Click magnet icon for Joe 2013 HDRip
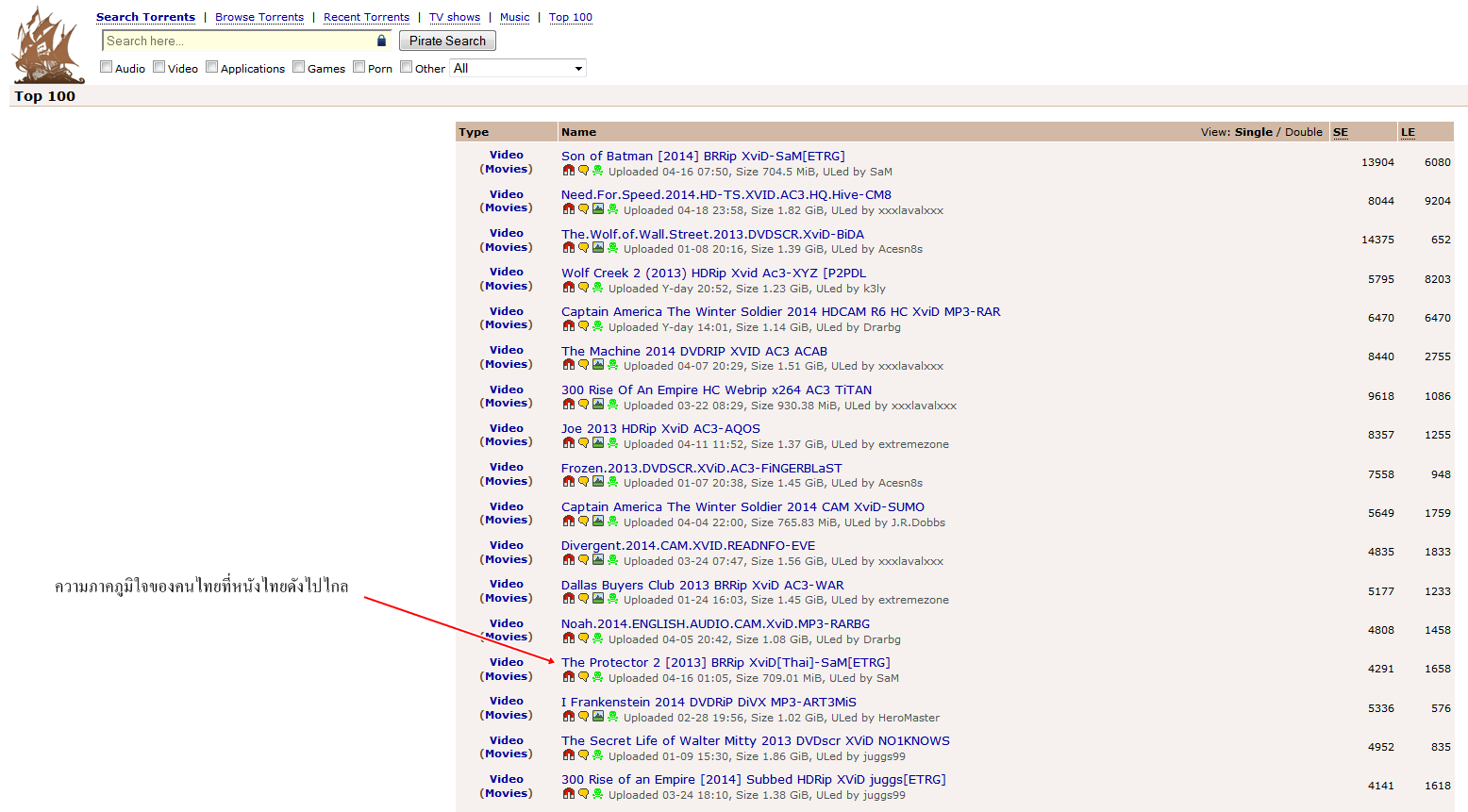Screen dimensions: 1468x812 pyautogui.click(x=568, y=443)
